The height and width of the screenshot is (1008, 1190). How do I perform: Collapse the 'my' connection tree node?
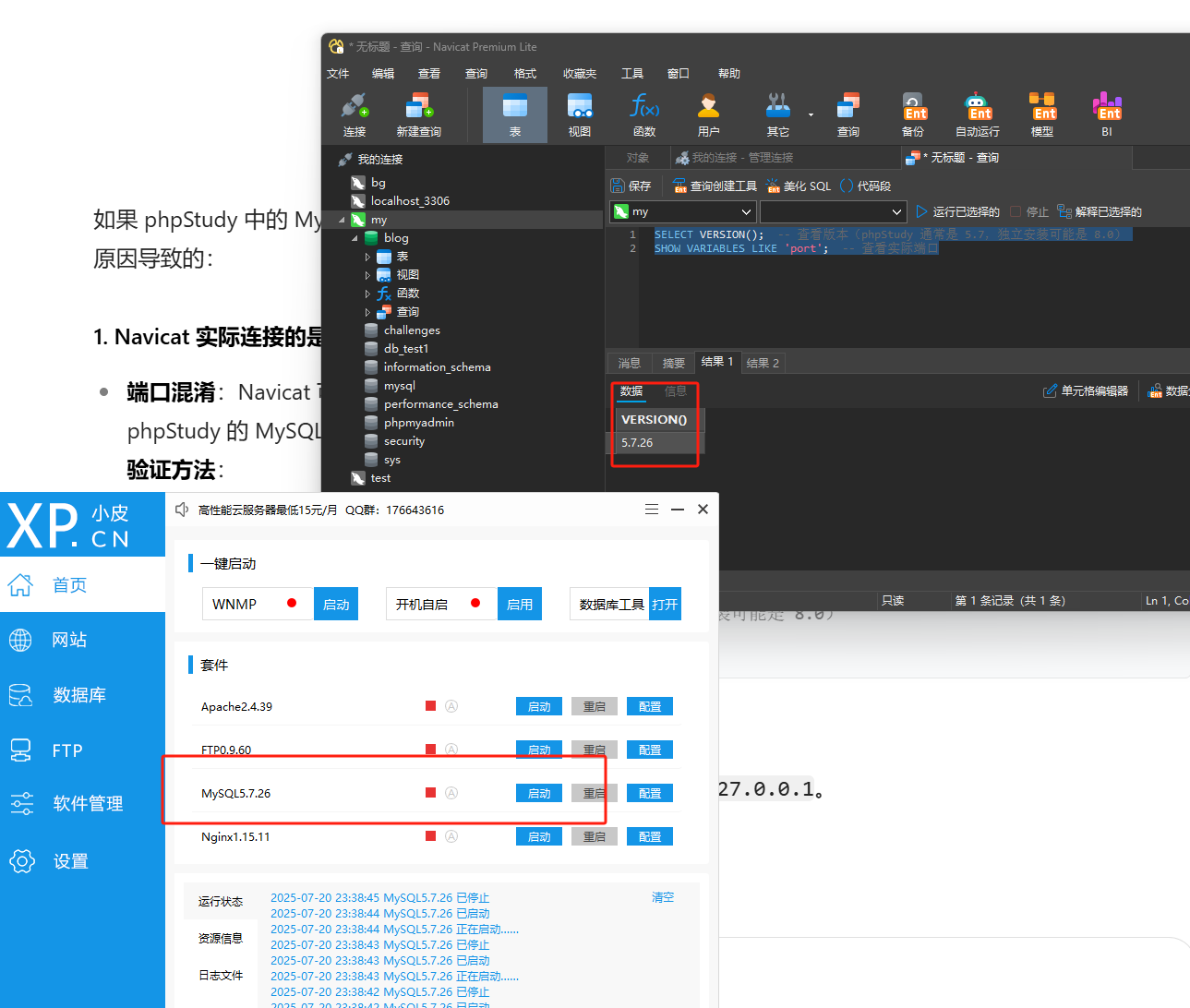(342, 220)
